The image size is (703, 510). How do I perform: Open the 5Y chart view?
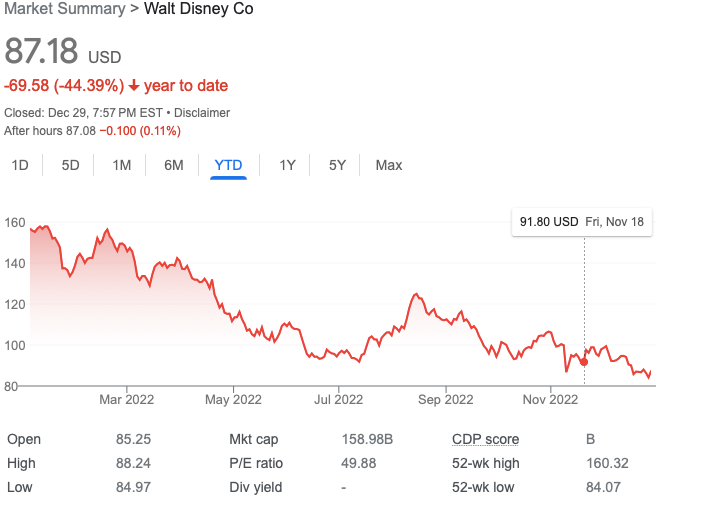tap(337, 165)
